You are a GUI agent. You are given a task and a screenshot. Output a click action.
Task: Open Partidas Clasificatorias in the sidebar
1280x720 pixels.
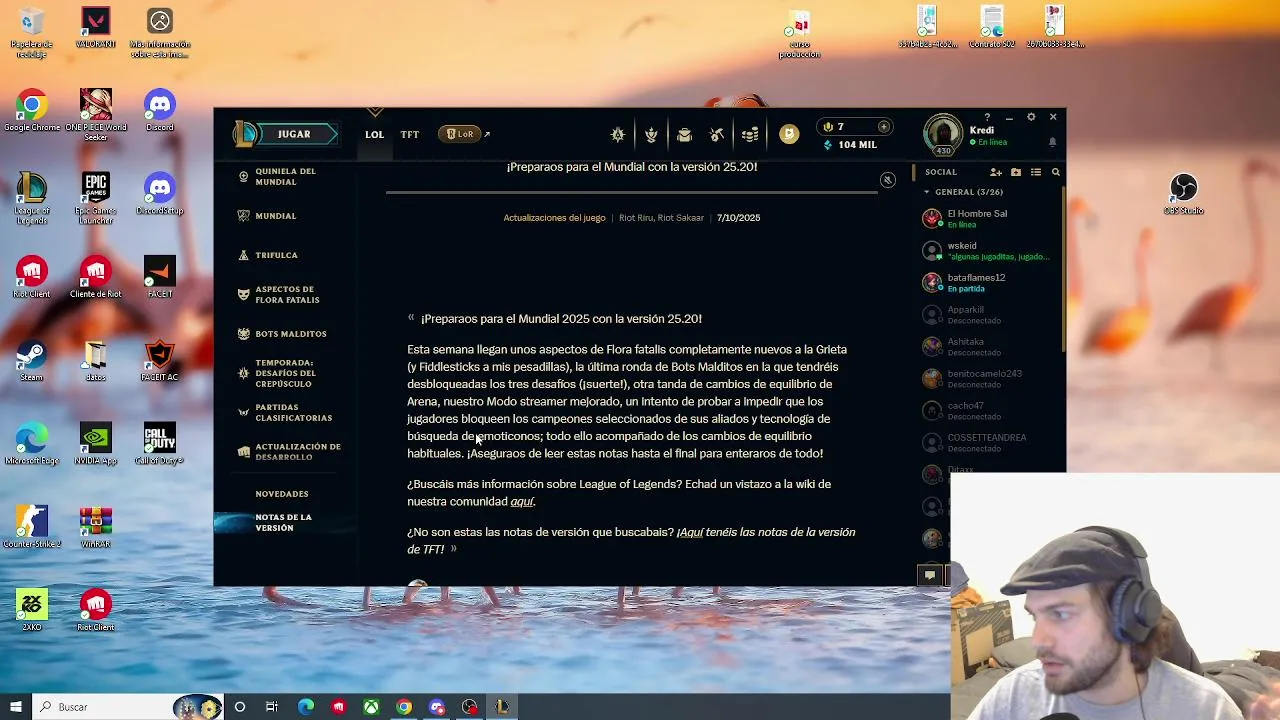coord(293,413)
